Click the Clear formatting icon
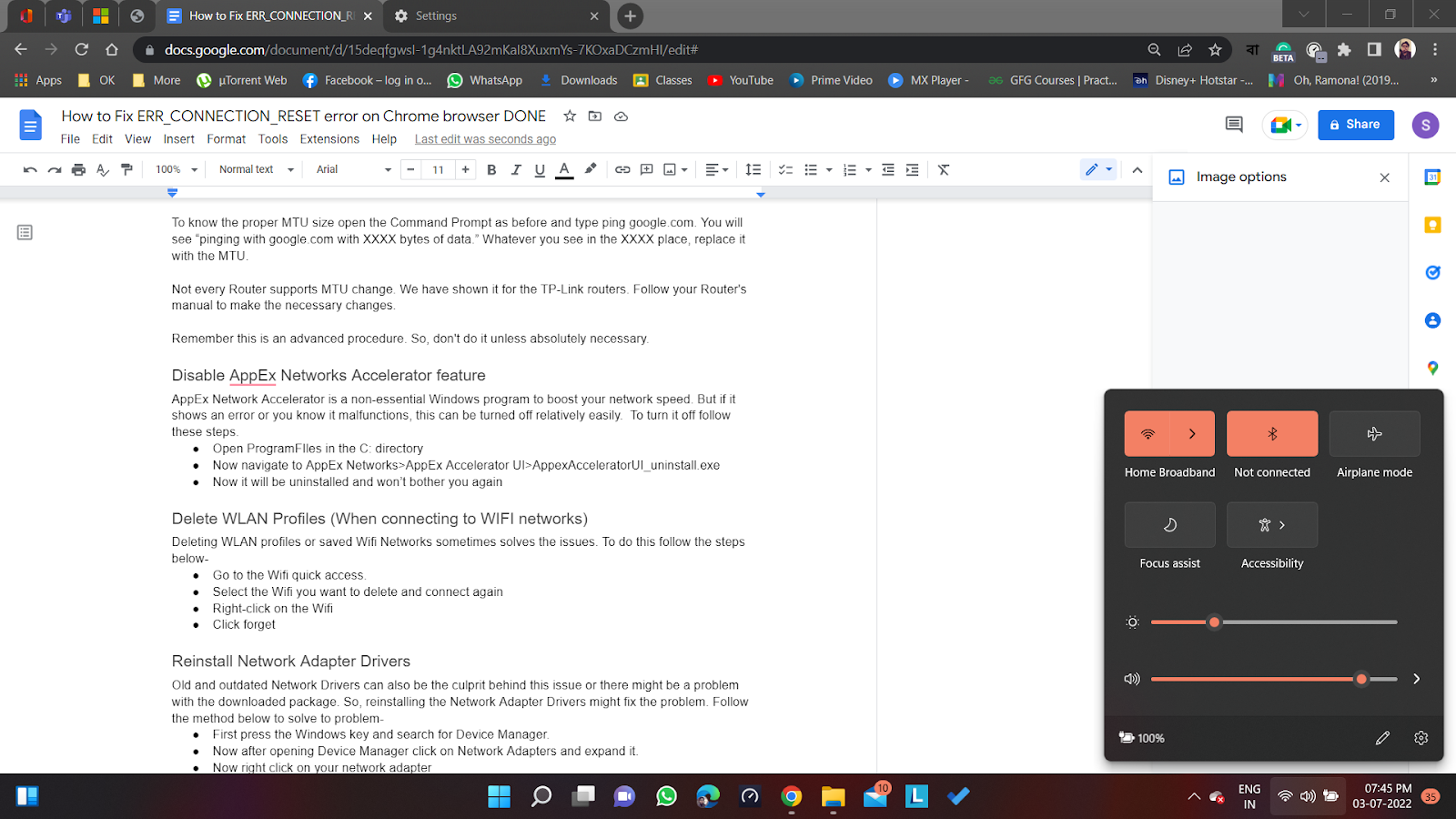This screenshot has width=1456, height=819. 944,169
